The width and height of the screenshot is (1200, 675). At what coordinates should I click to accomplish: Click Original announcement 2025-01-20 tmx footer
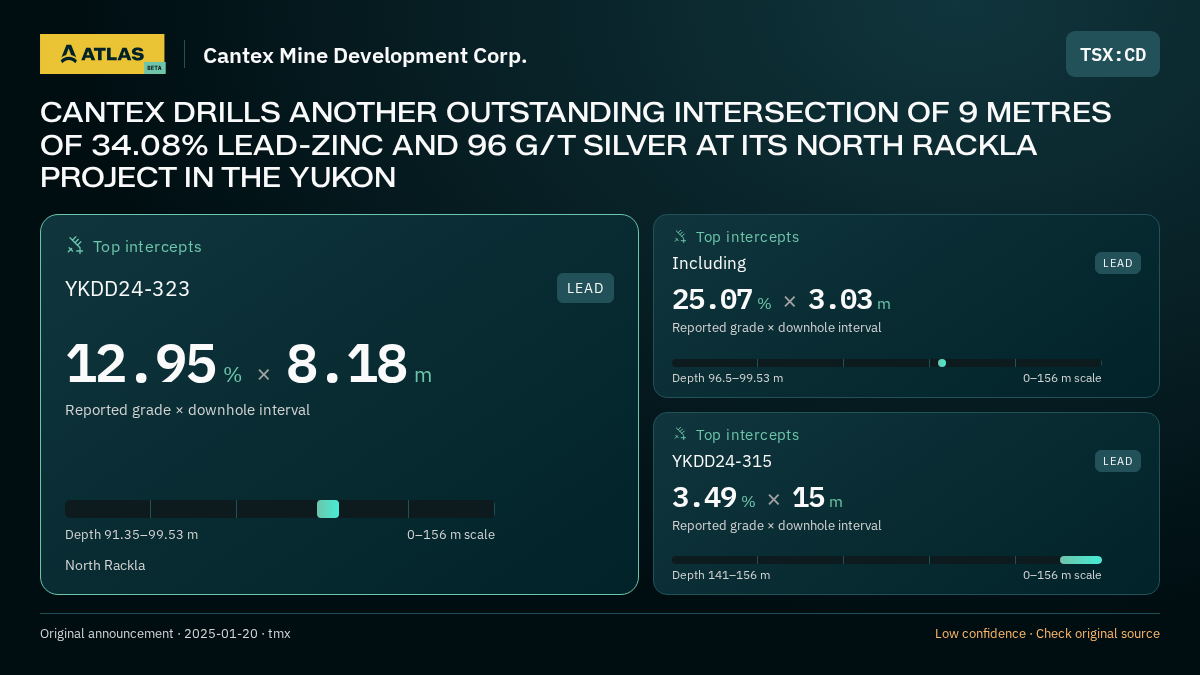point(165,634)
